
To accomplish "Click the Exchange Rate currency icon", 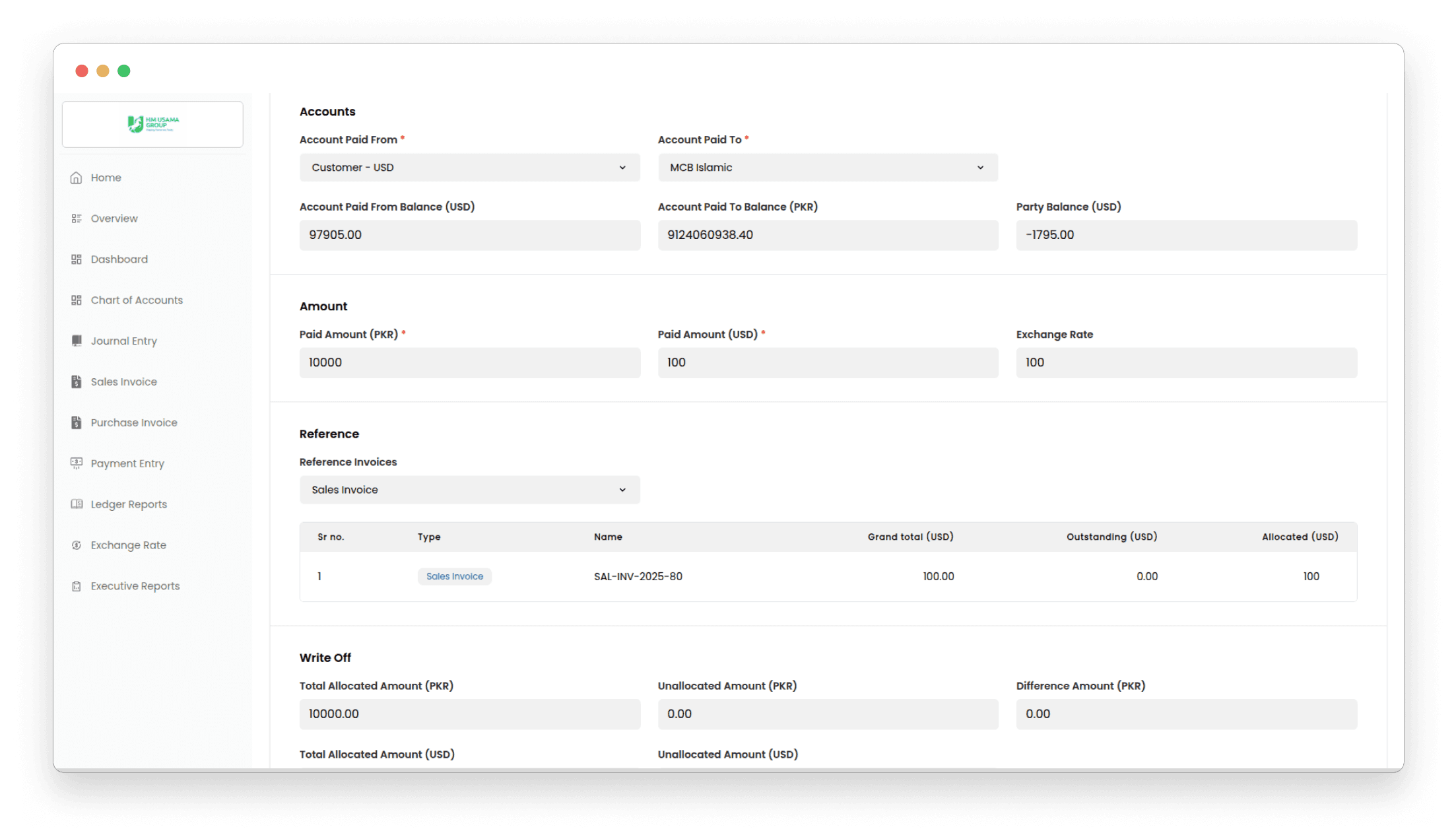I will point(76,545).
